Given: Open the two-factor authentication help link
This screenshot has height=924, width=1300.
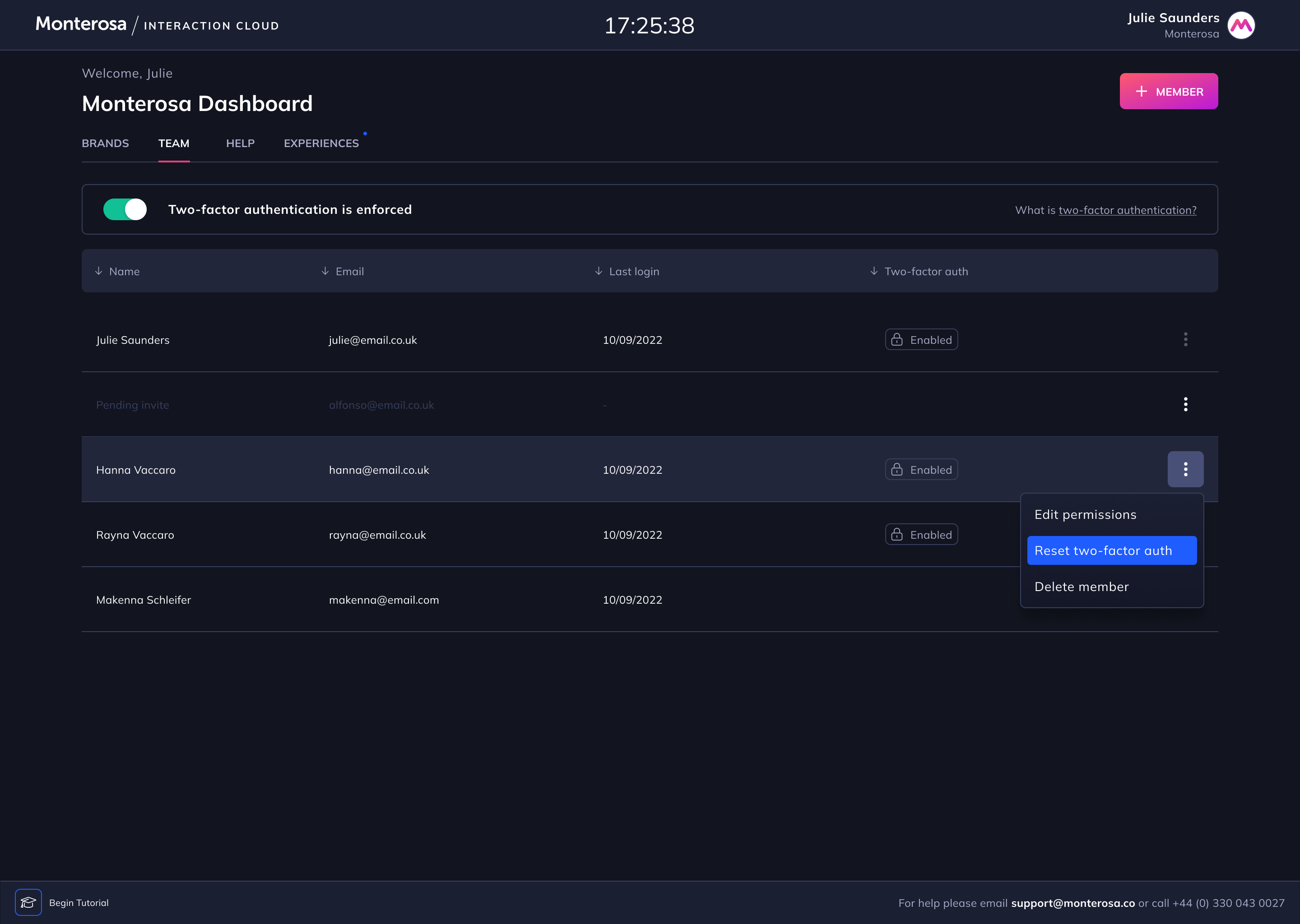Looking at the screenshot, I should [x=1127, y=210].
